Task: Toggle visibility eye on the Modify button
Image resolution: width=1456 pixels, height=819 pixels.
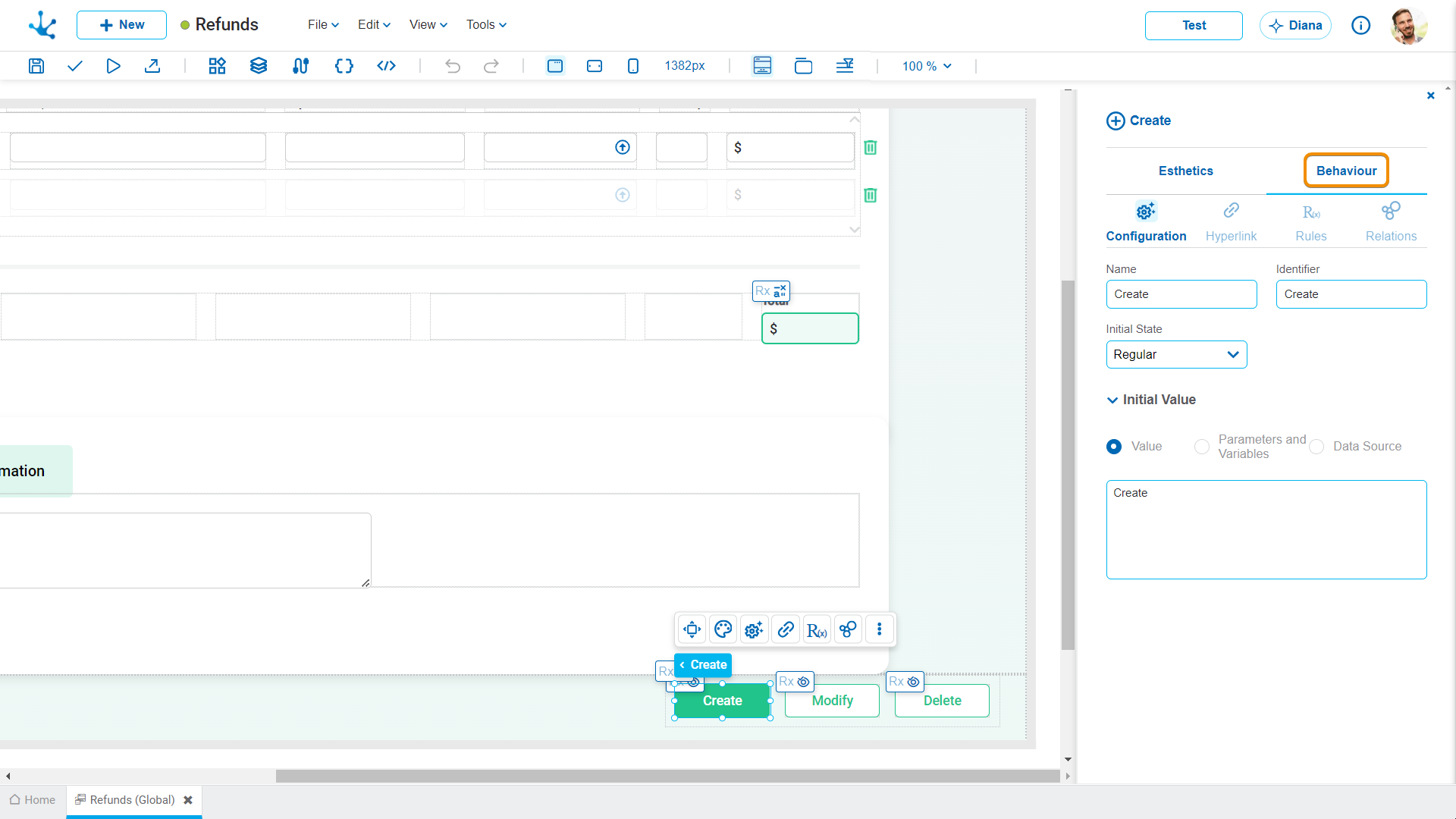Action: [804, 682]
